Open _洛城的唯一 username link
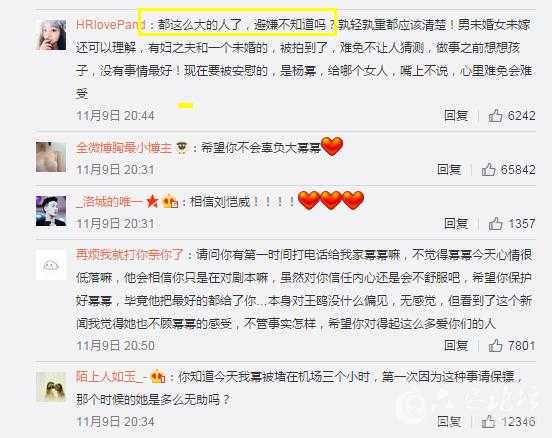 (x=110, y=202)
